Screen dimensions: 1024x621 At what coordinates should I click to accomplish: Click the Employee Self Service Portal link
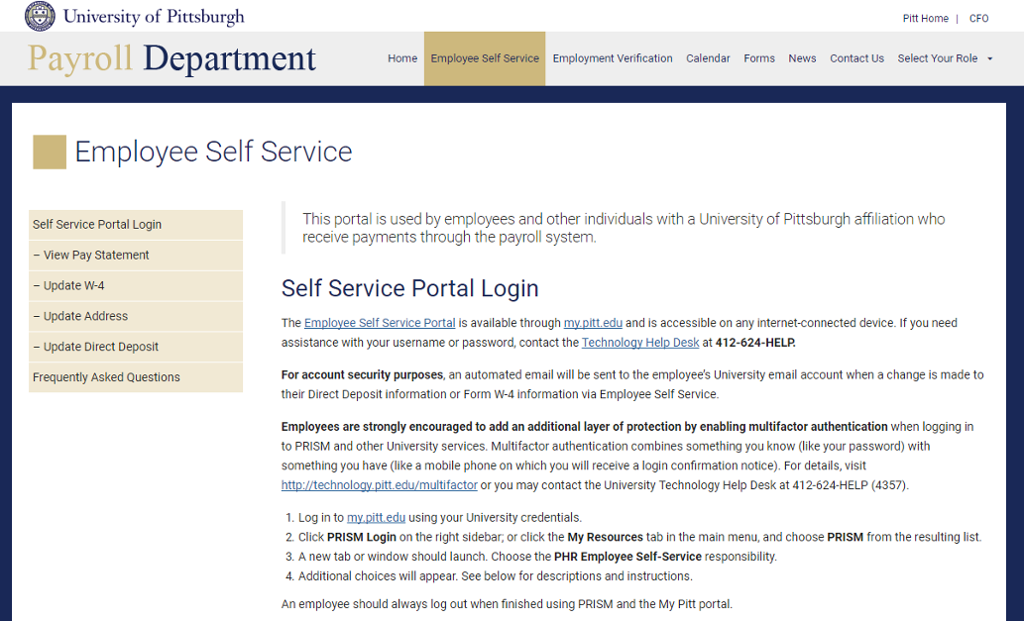[x=379, y=323]
